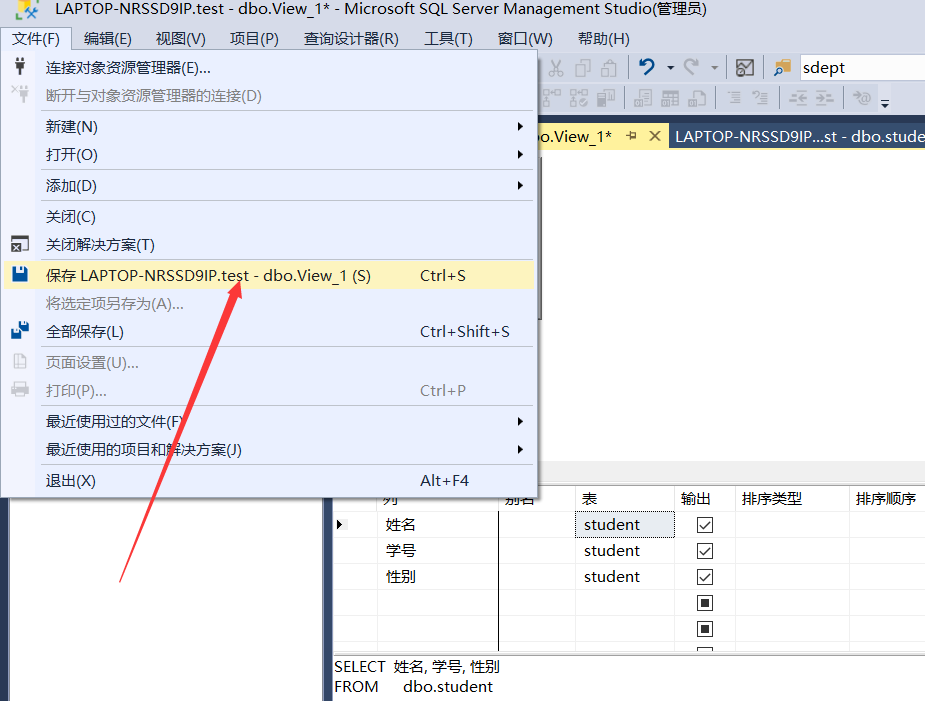Click the comment-out lines toolbar icon
The height and width of the screenshot is (701, 925).
734,97
